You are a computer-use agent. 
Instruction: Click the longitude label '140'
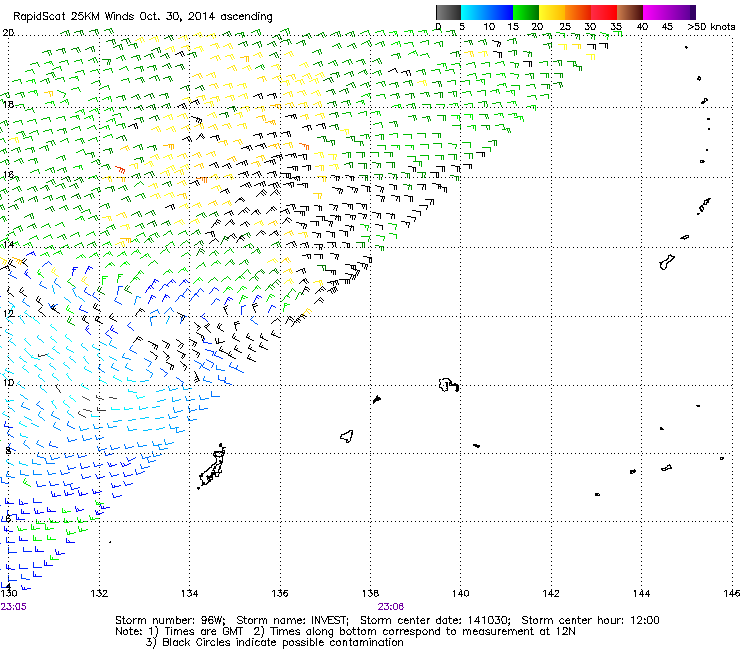coord(461,593)
